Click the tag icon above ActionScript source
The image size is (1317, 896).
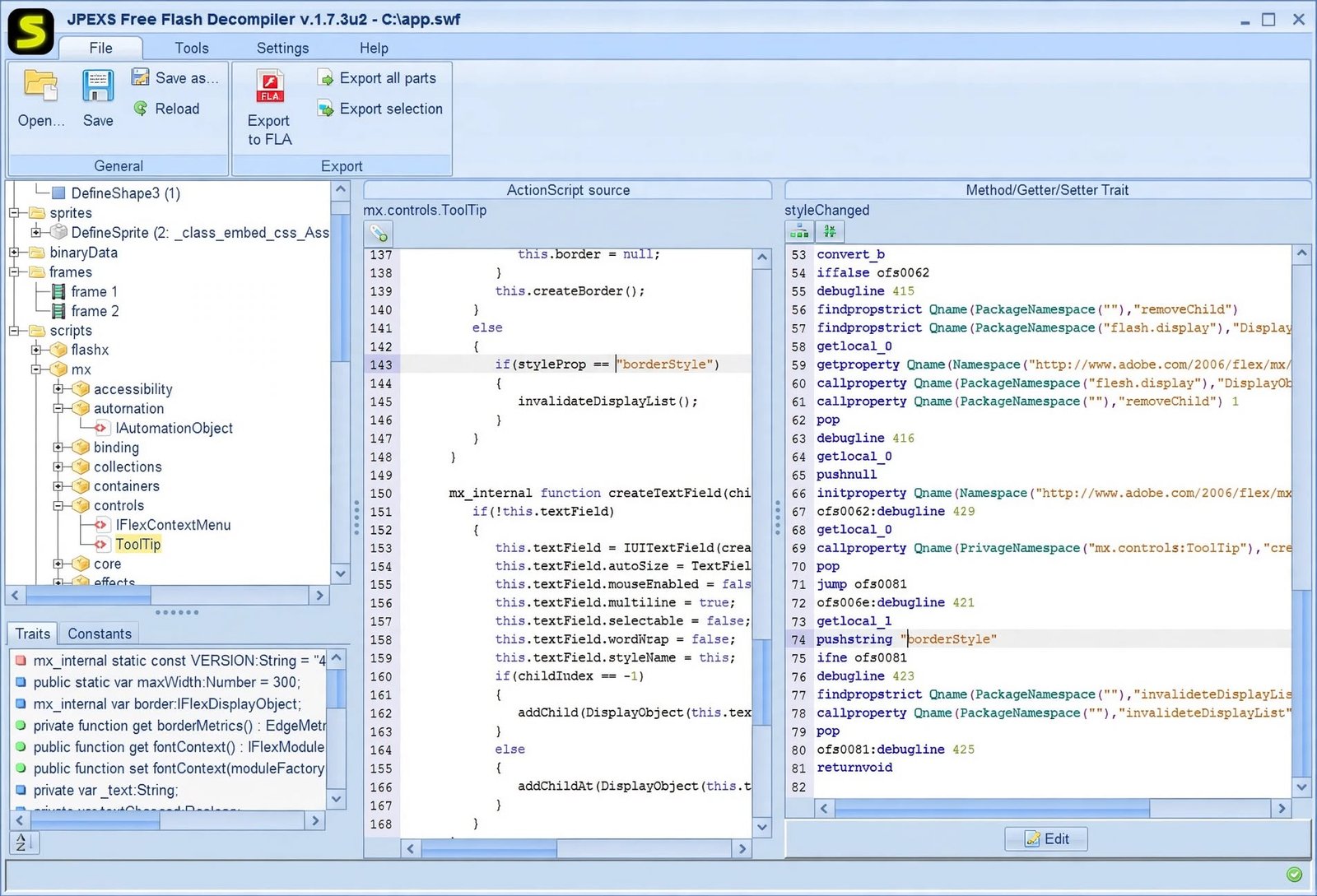point(379,233)
